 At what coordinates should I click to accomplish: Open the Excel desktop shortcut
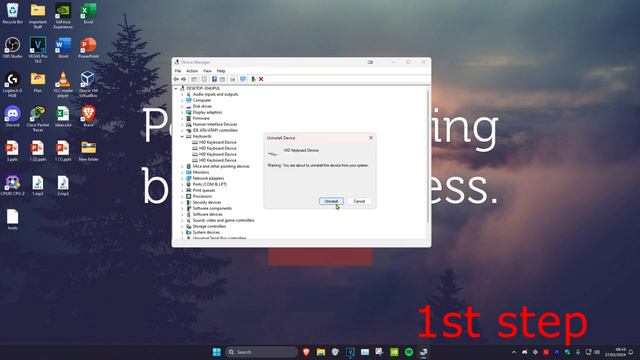[88, 13]
